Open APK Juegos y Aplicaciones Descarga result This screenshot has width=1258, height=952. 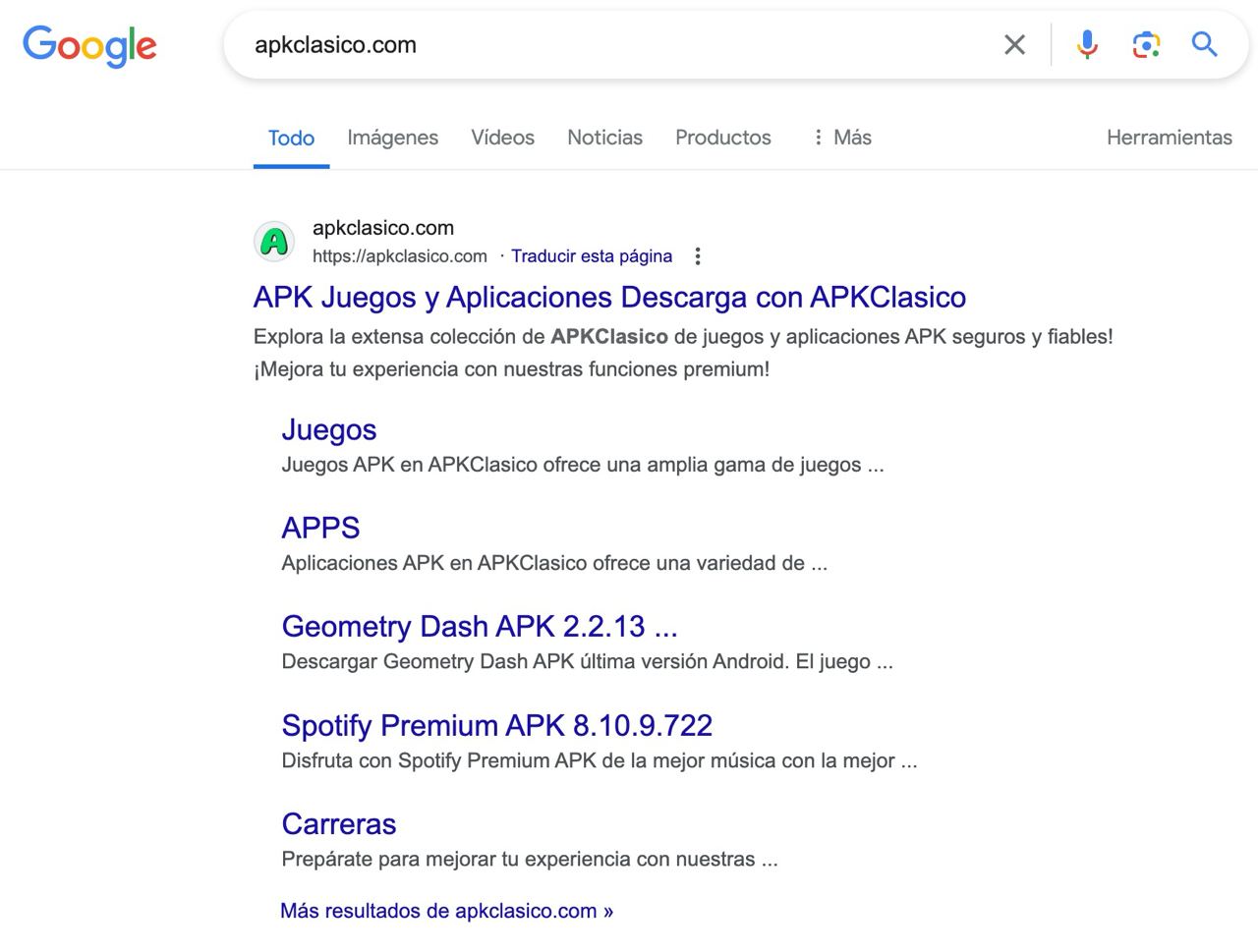tap(609, 297)
